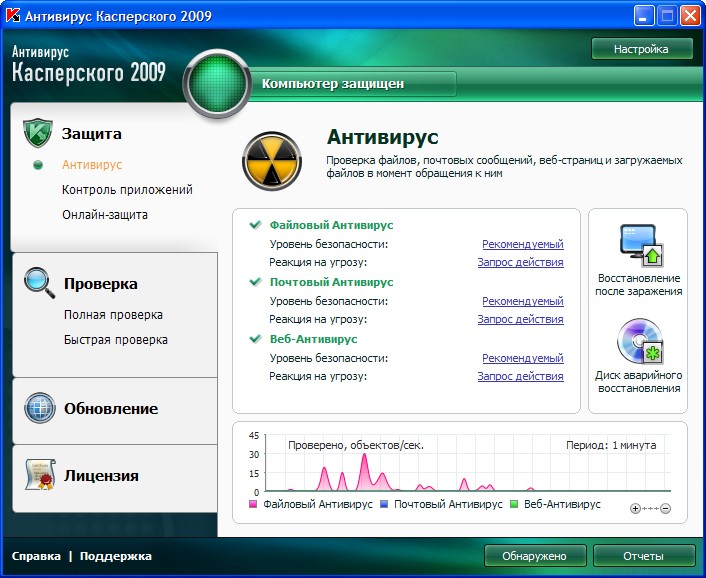This screenshot has height=578, width=706.
Task: Click the Диск аварийного восстановления label
Action: tap(638, 381)
